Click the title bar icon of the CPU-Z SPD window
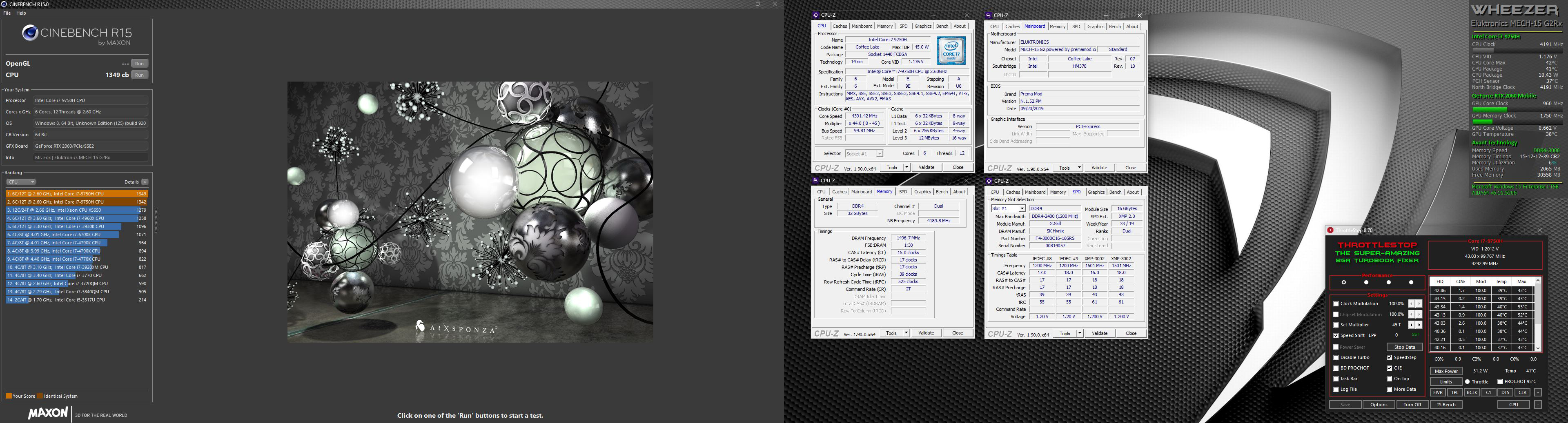 point(989,181)
